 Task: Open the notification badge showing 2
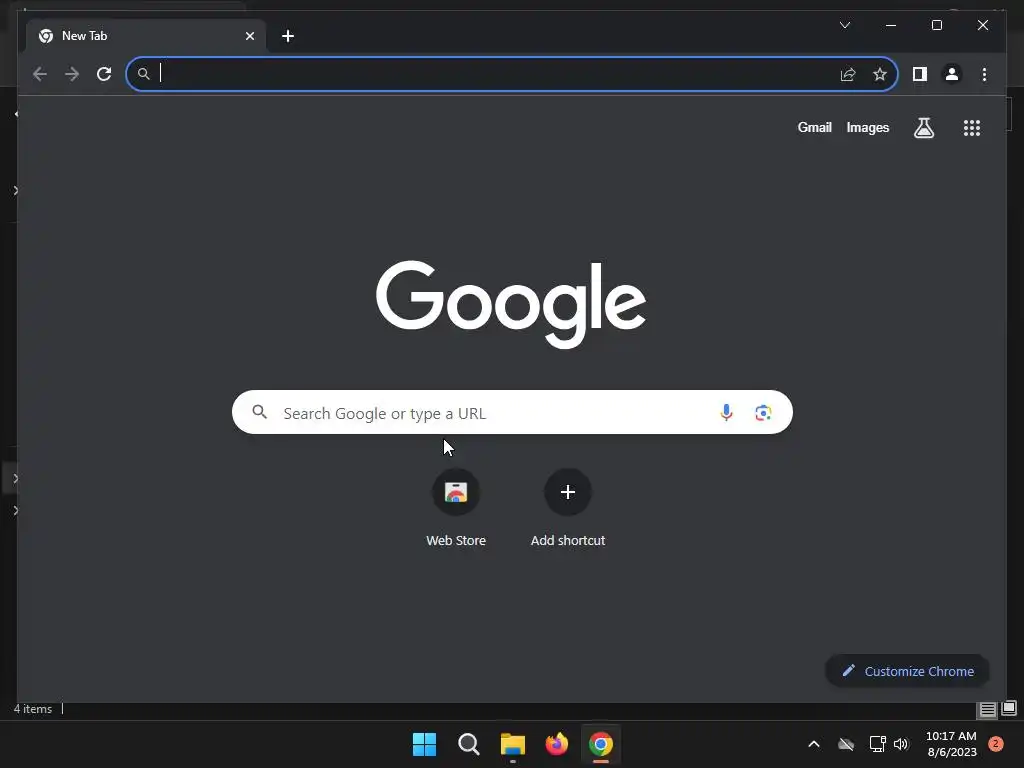996,744
